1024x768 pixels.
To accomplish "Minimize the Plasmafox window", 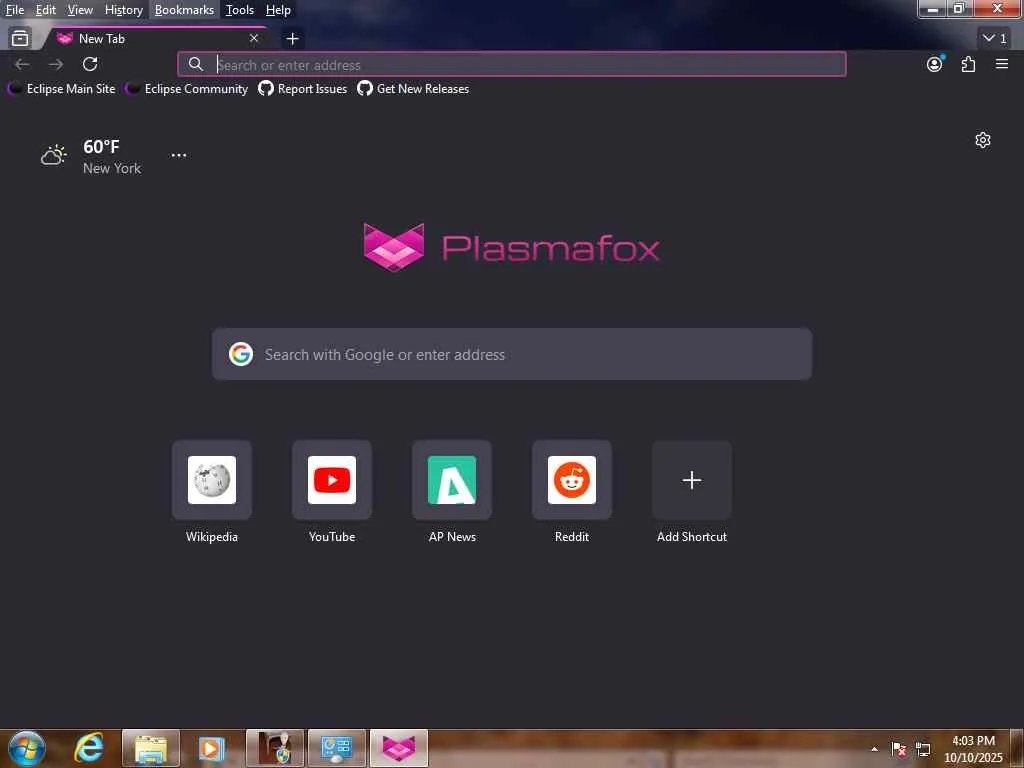I will coord(933,9).
